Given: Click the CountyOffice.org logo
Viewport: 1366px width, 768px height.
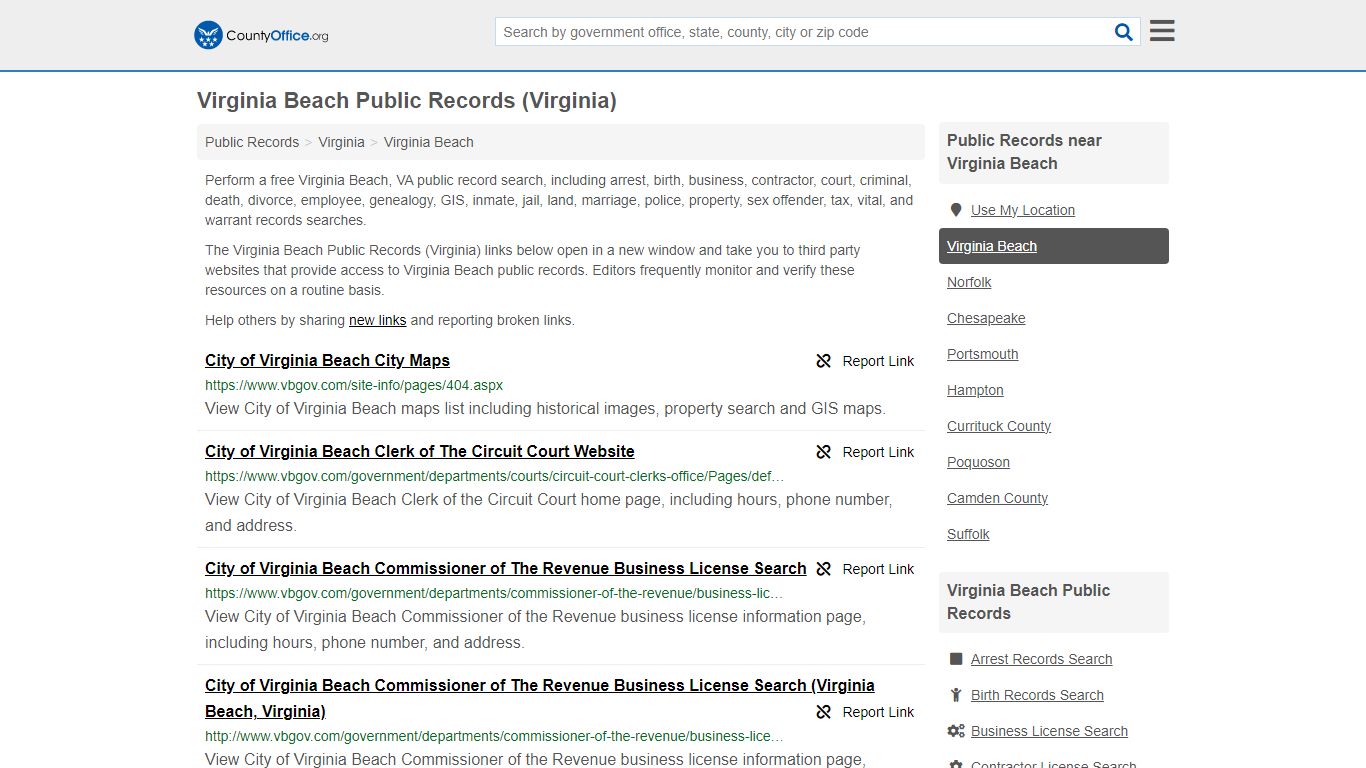Looking at the screenshot, I should click(261, 35).
